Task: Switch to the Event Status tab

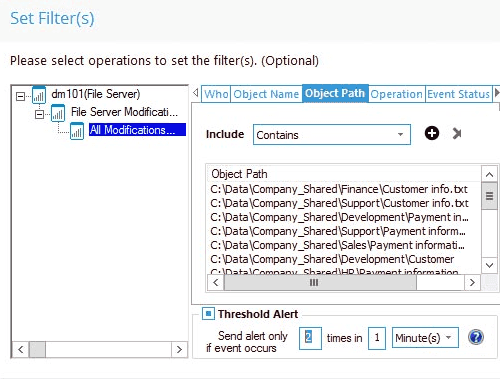Action: tap(458, 94)
